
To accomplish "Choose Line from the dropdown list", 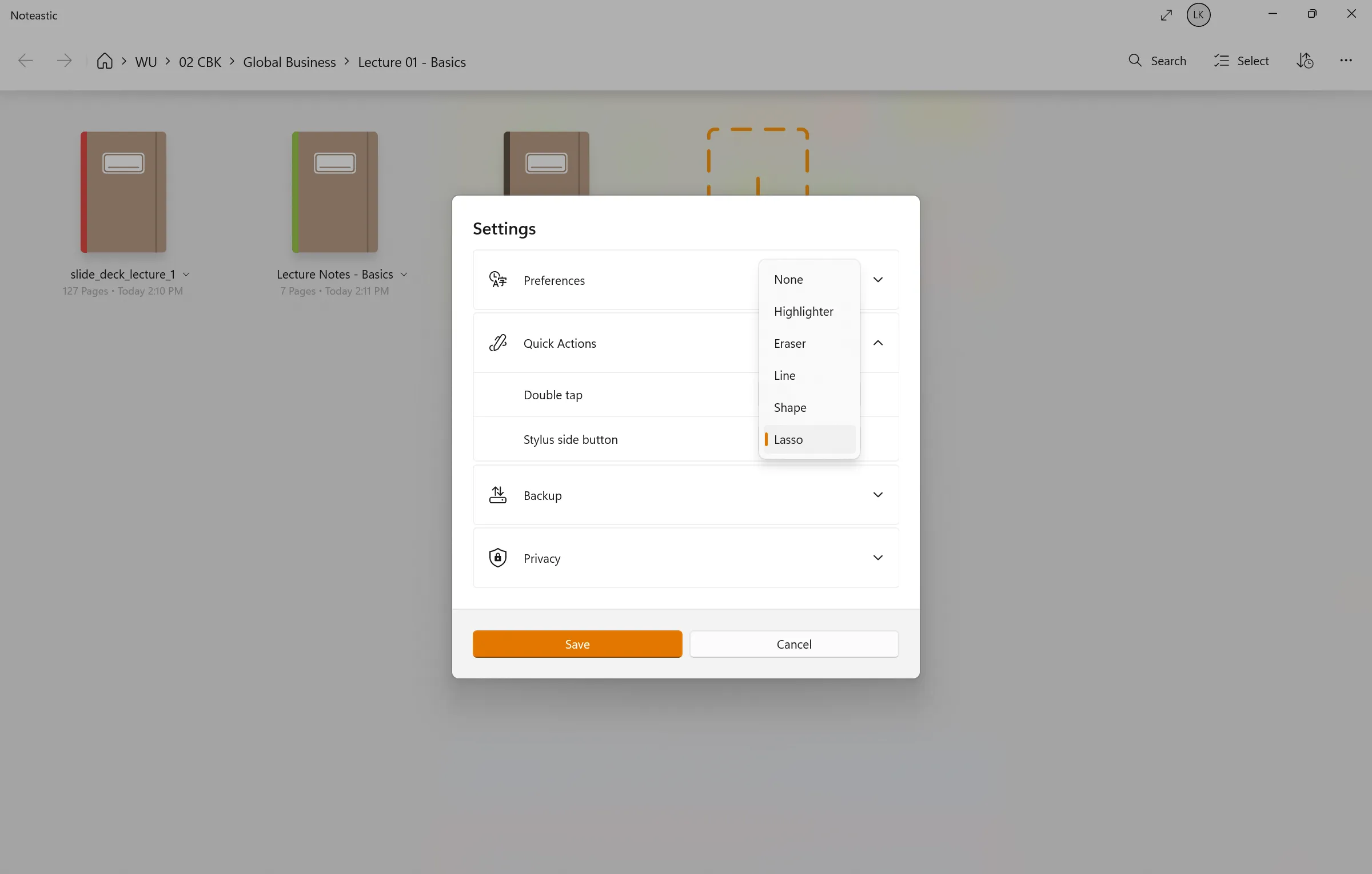I will 809,375.
